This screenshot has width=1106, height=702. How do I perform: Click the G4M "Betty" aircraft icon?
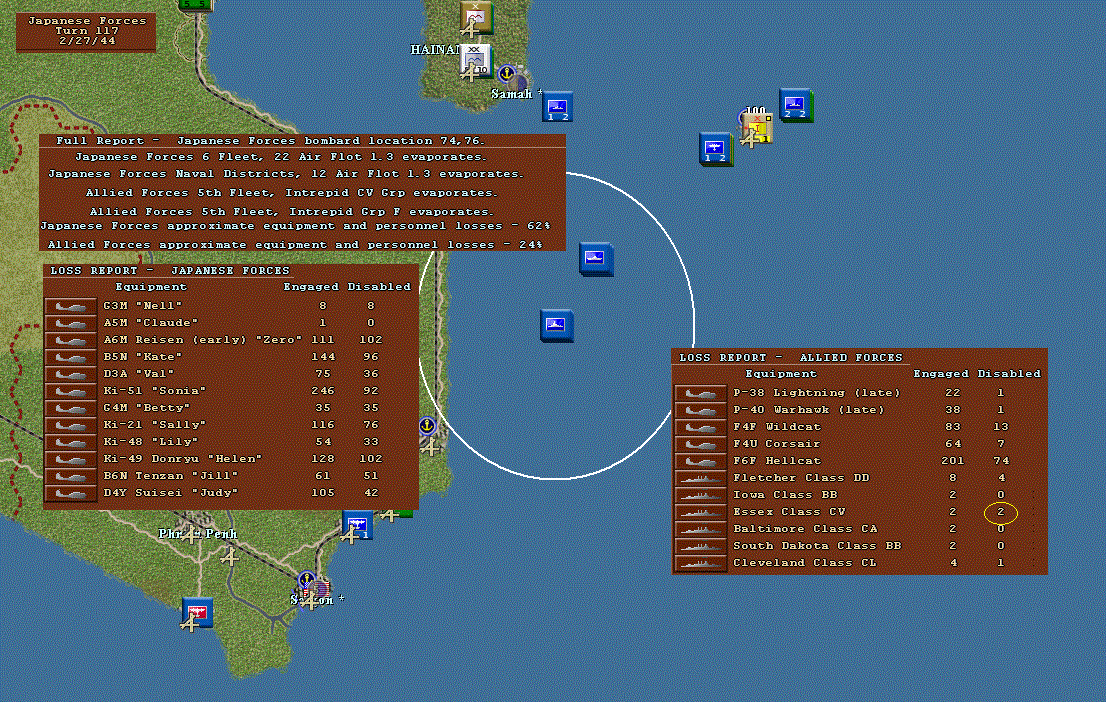71,408
